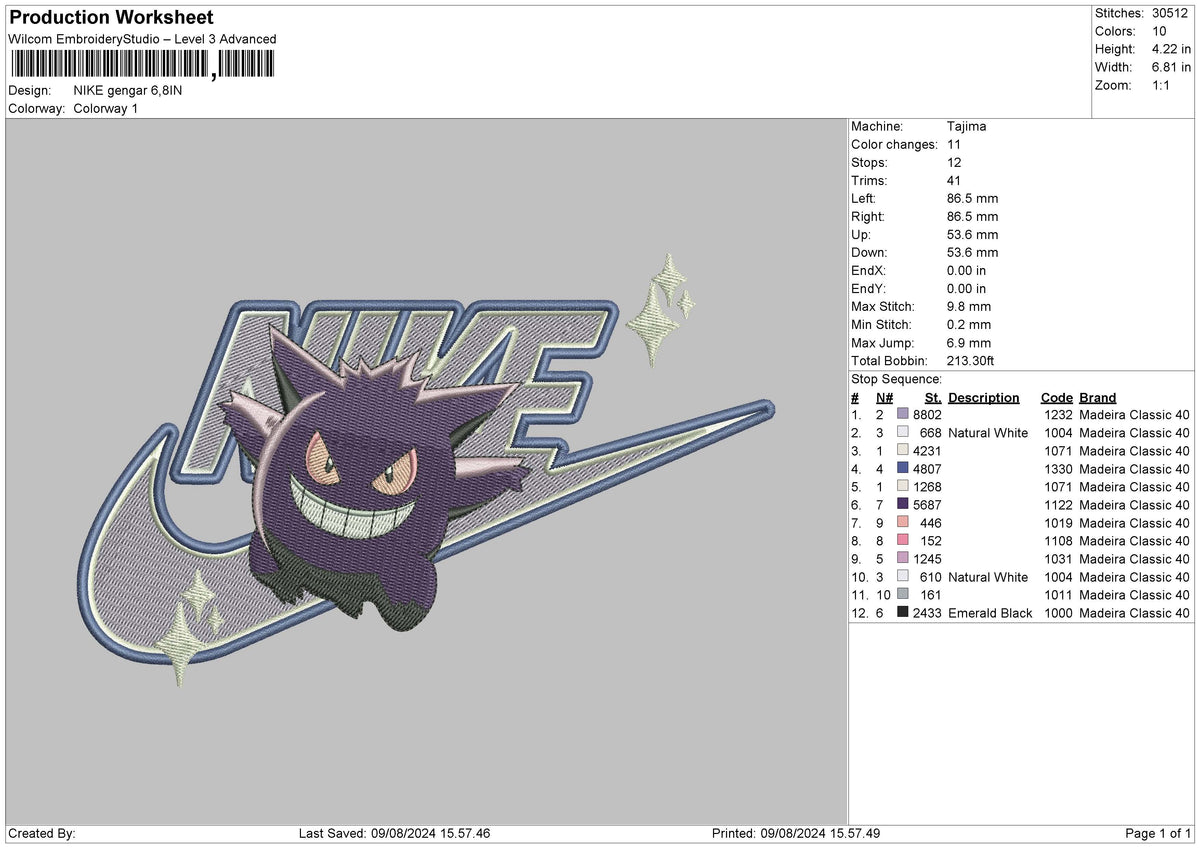The image size is (1200, 848).
Task: Click the color swatch beside 8802 stitches
Action: [x=903, y=415]
